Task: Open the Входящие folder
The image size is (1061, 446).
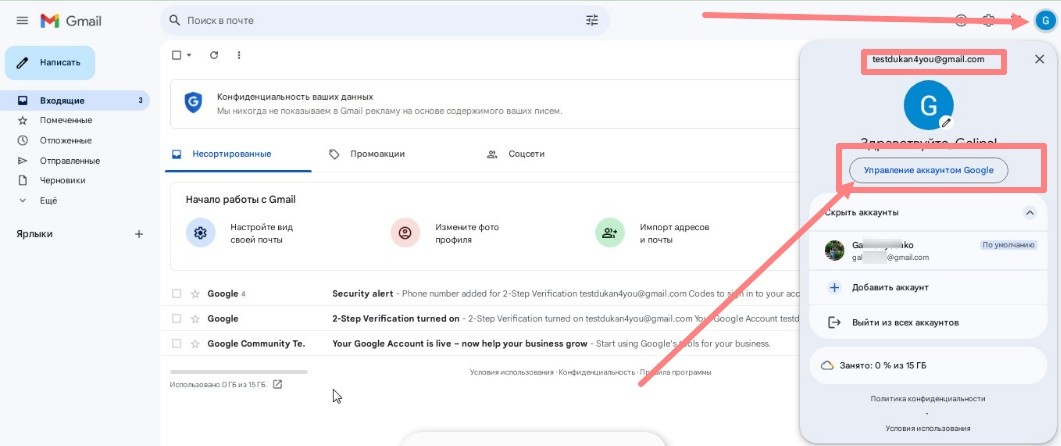Action: [x=76, y=100]
